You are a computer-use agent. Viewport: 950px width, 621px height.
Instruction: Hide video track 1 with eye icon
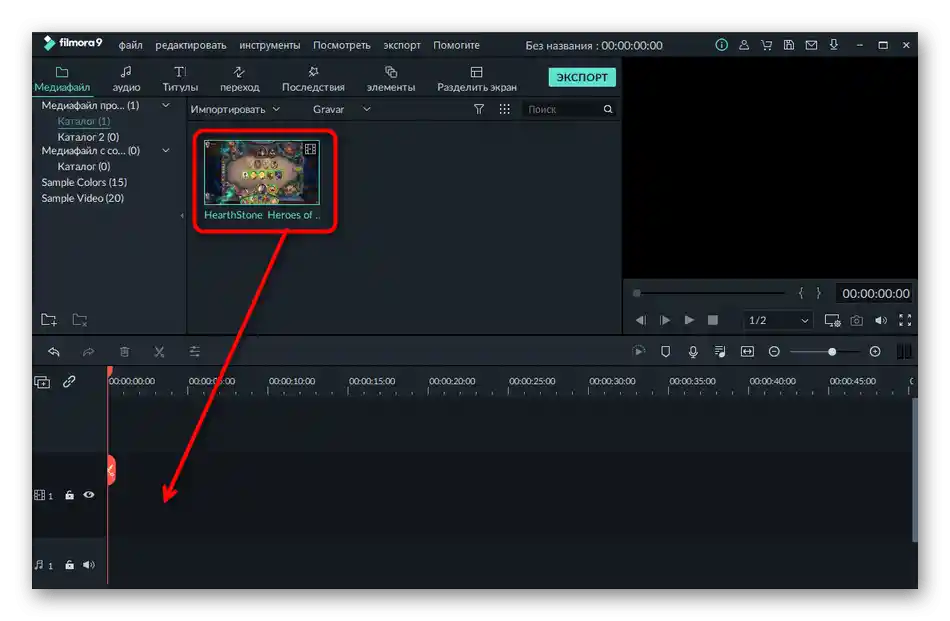click(x=89, y=495)
